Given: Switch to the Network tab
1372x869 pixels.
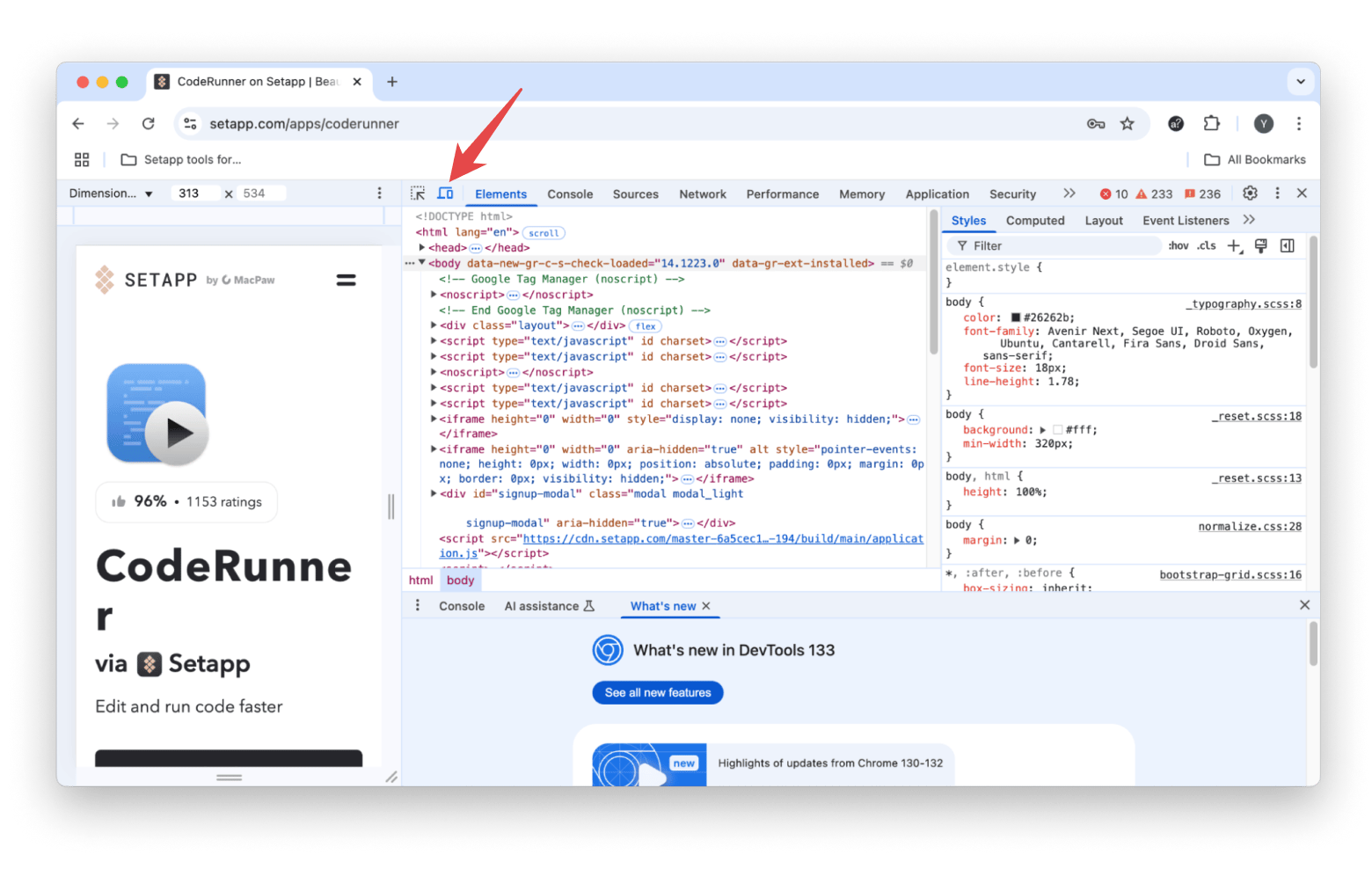Looking at the screenshot, I should pos(703,194).
